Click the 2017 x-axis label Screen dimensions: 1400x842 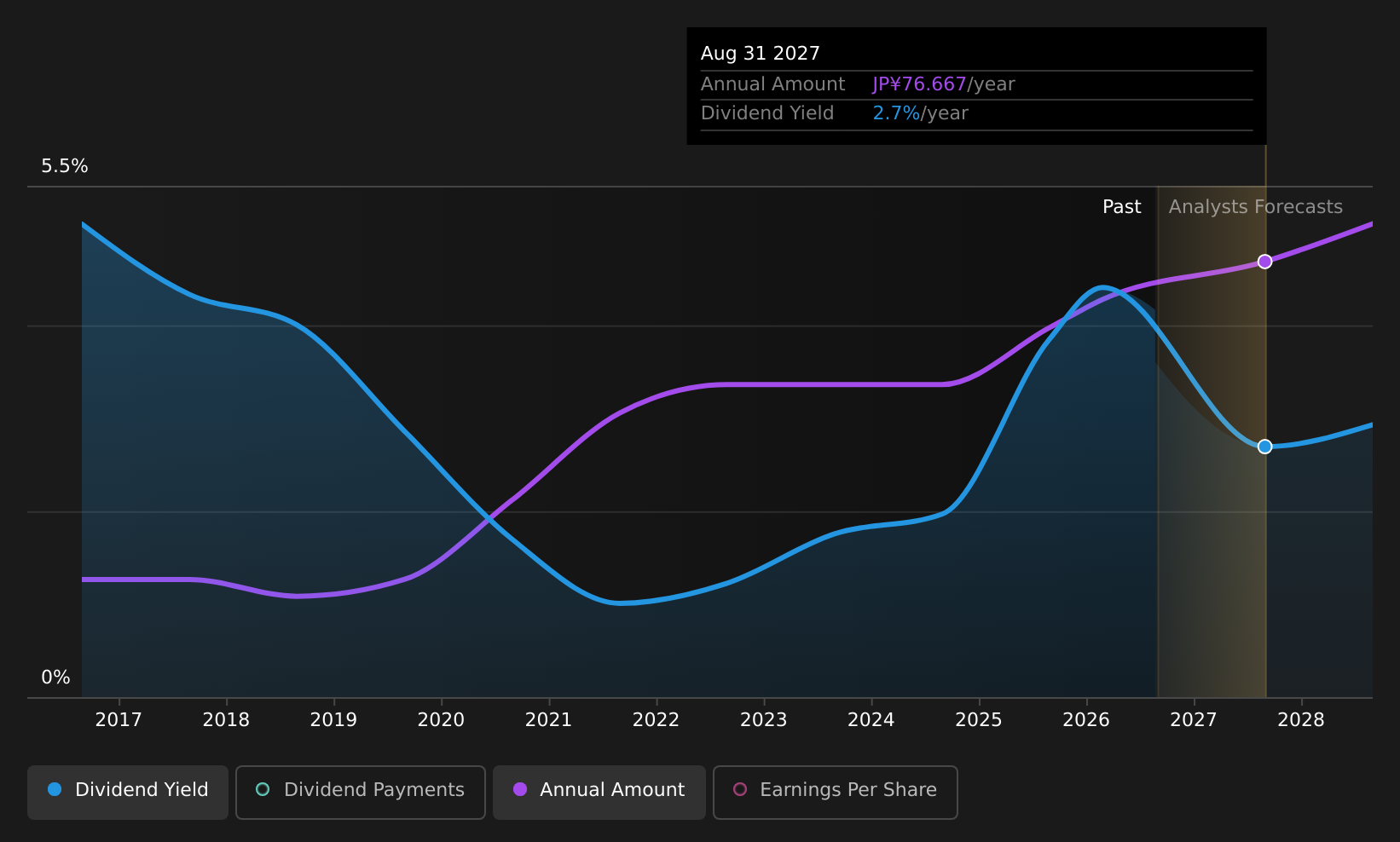119,720
